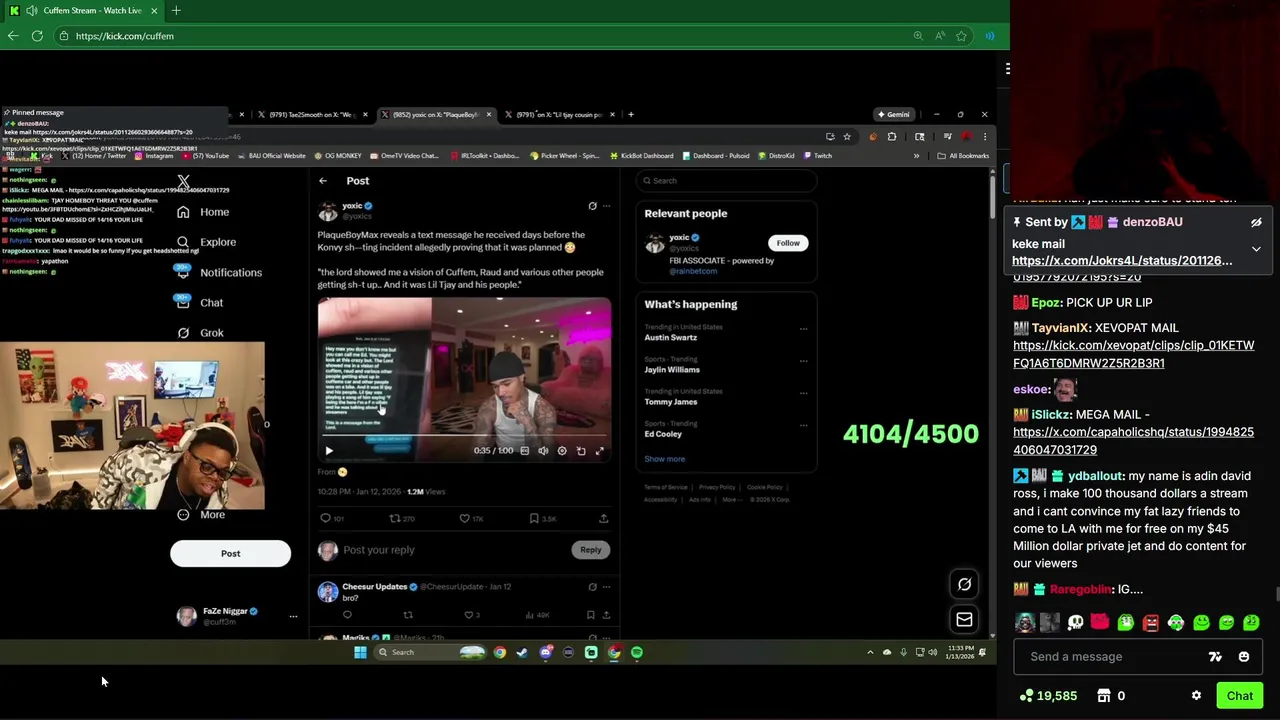Open the emoji picker in chat
The height and width of the screenshot is (720, 1280).
point(1244,657)
